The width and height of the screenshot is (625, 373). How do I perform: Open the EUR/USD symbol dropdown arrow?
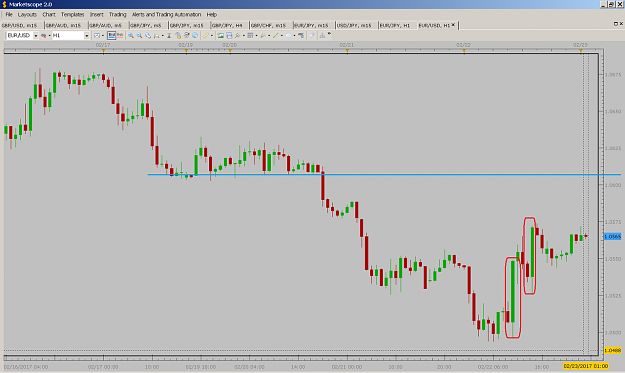coord(35,35)
